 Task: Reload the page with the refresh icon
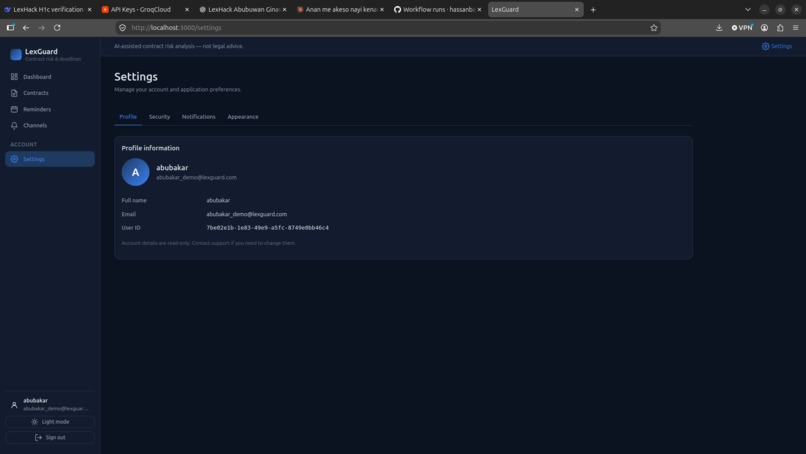point(57,28)
